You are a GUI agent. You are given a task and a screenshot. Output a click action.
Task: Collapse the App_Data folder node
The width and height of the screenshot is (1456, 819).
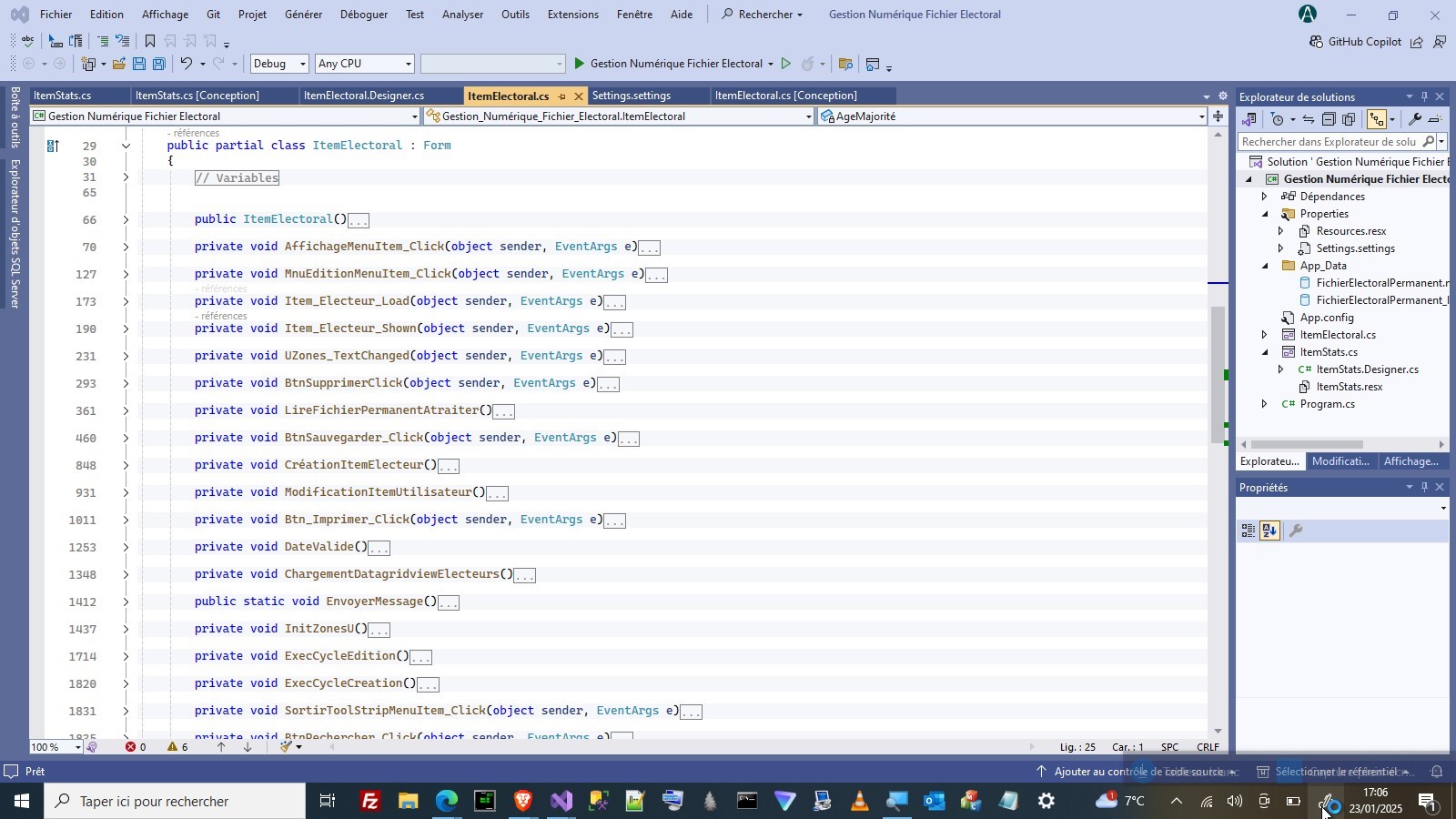pos(1264,266)
